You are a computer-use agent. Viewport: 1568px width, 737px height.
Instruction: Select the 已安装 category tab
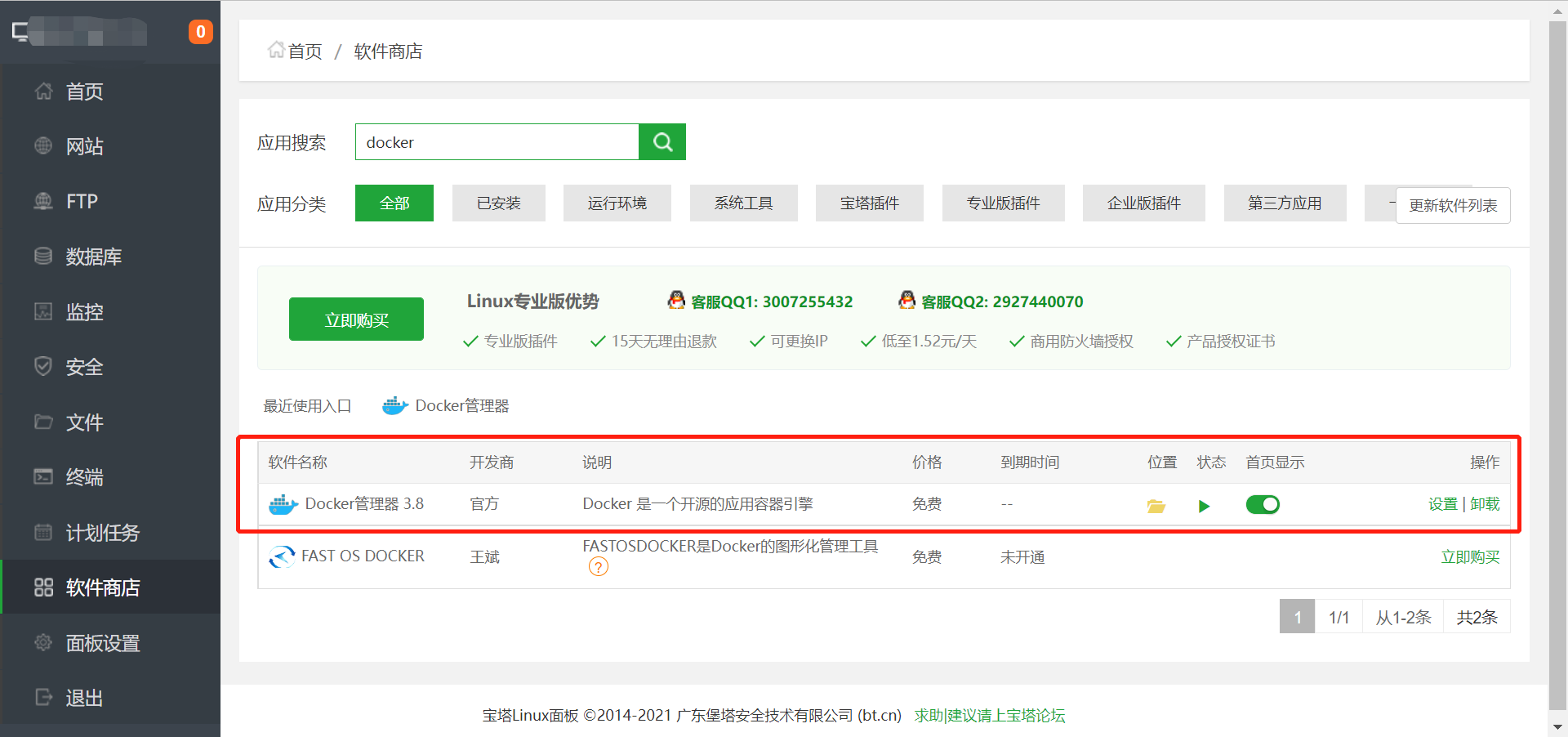[x=499, y=203]
